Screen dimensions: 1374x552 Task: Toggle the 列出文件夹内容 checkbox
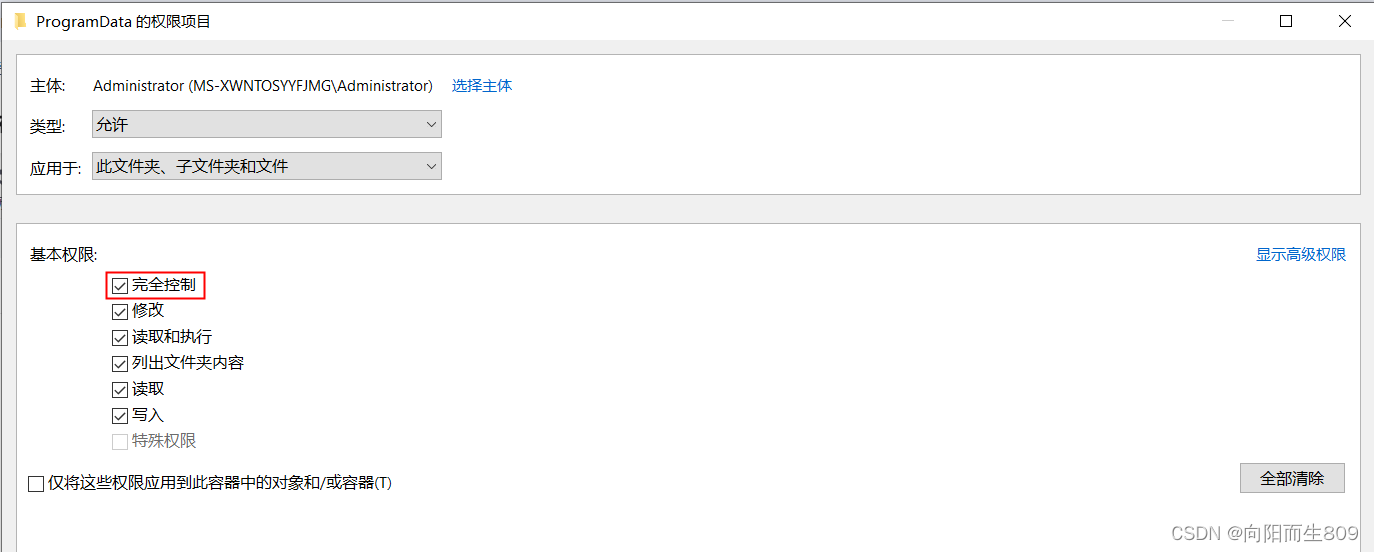click(x=120, y=364)
